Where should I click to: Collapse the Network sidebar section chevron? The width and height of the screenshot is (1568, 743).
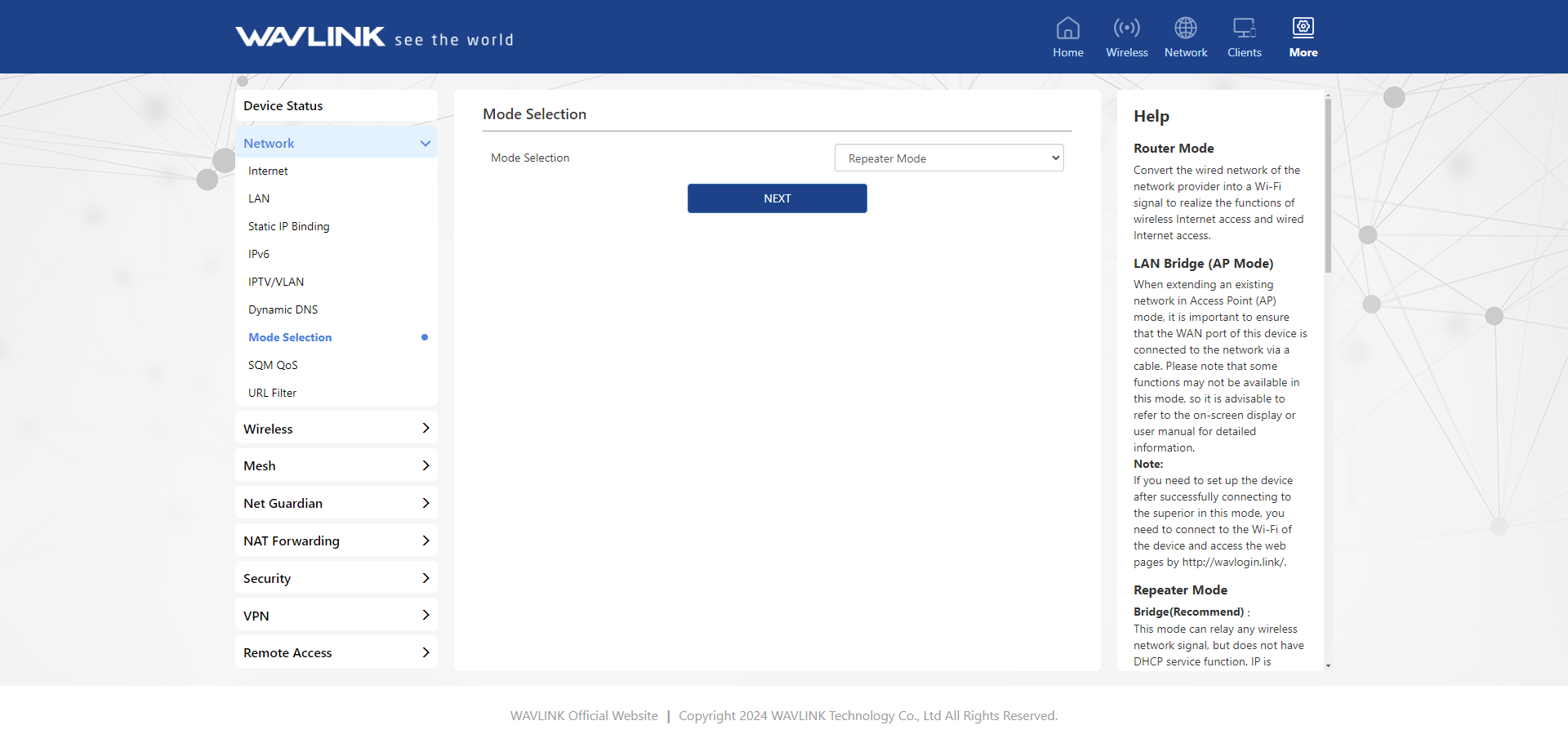pyautogui.click(x=425, y=144)
